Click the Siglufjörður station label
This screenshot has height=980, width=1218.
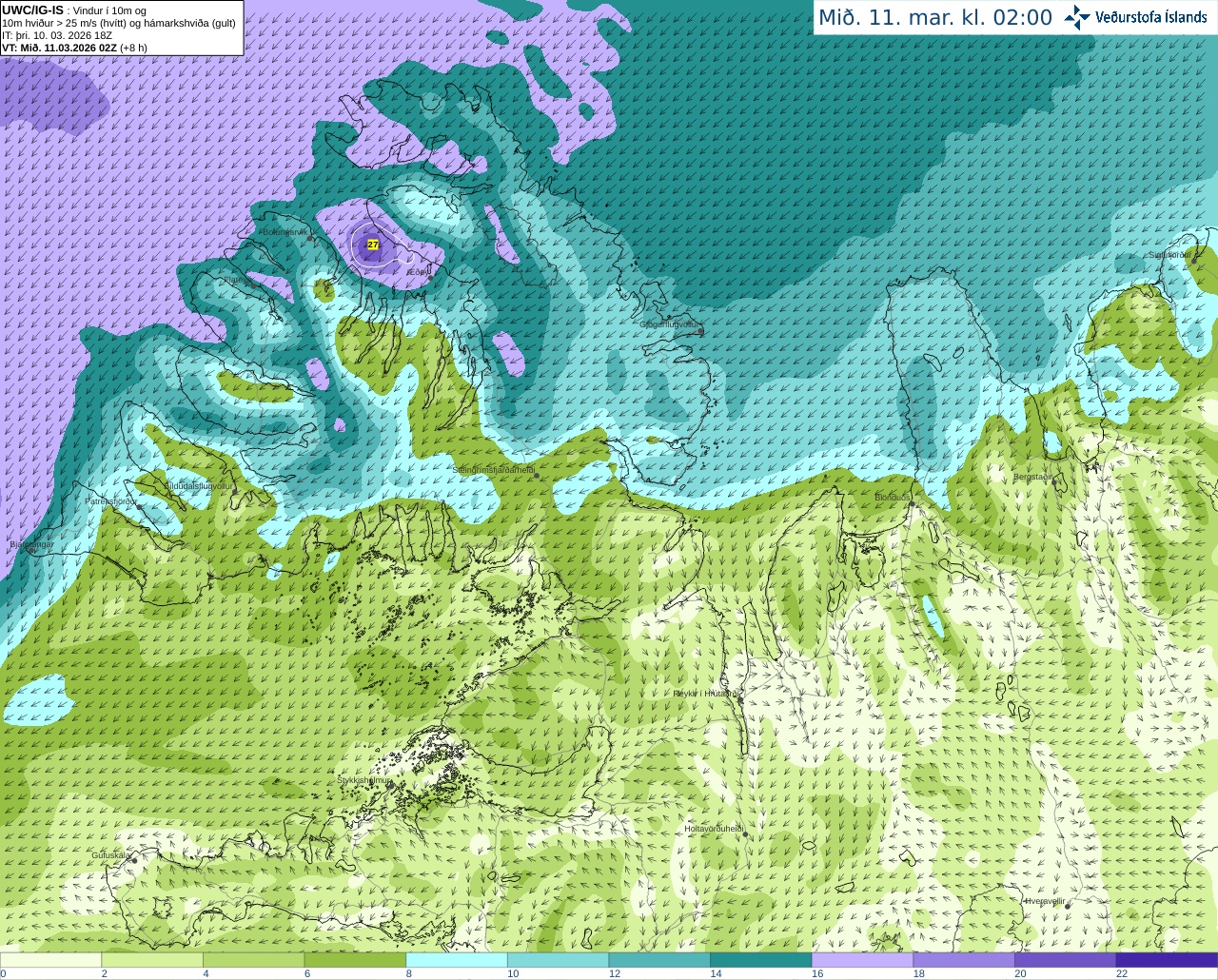click(x=1169, y=255)
